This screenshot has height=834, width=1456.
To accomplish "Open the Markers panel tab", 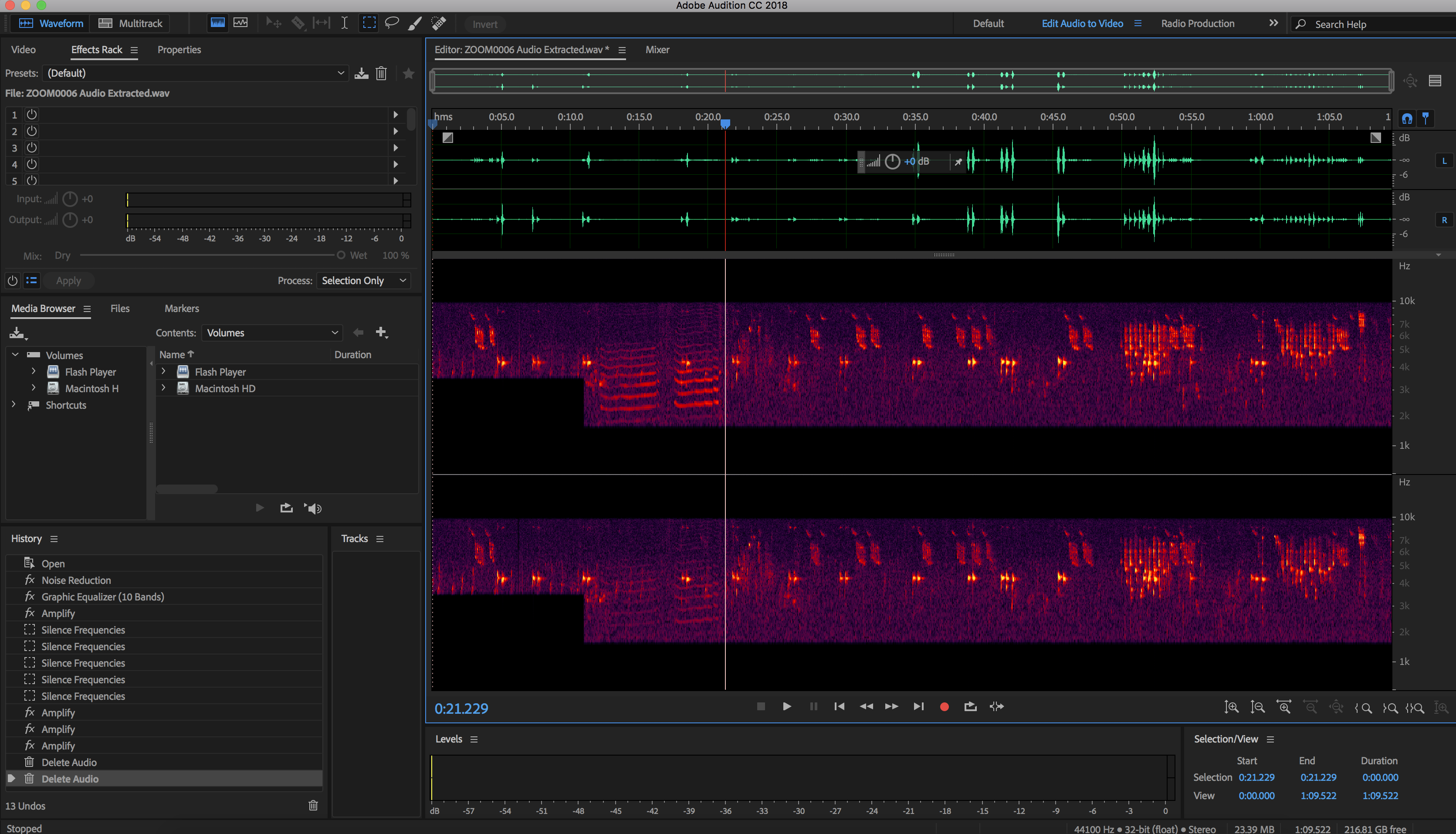I will point(182,308).
